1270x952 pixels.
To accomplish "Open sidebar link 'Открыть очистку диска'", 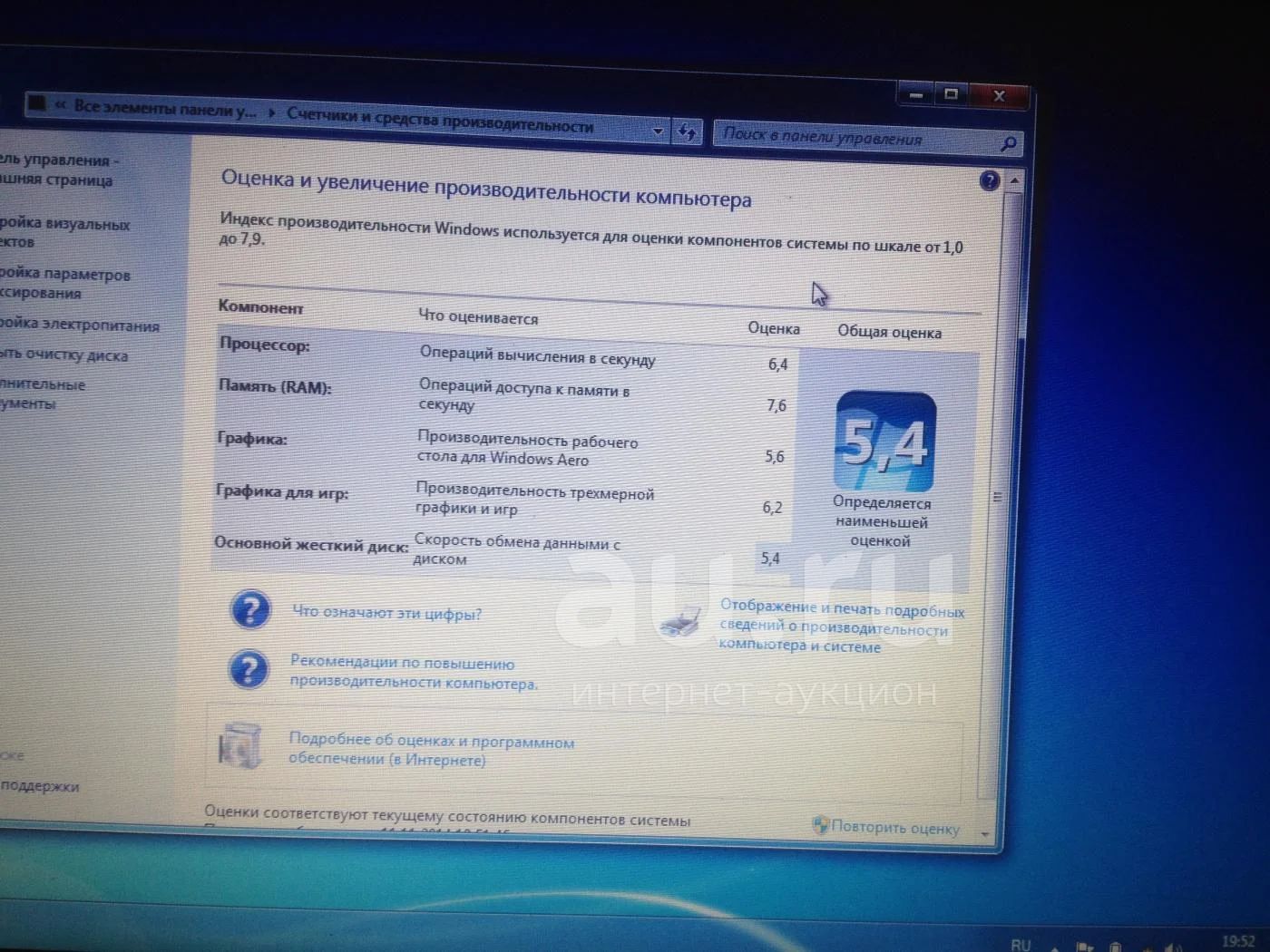I will 63,355.
